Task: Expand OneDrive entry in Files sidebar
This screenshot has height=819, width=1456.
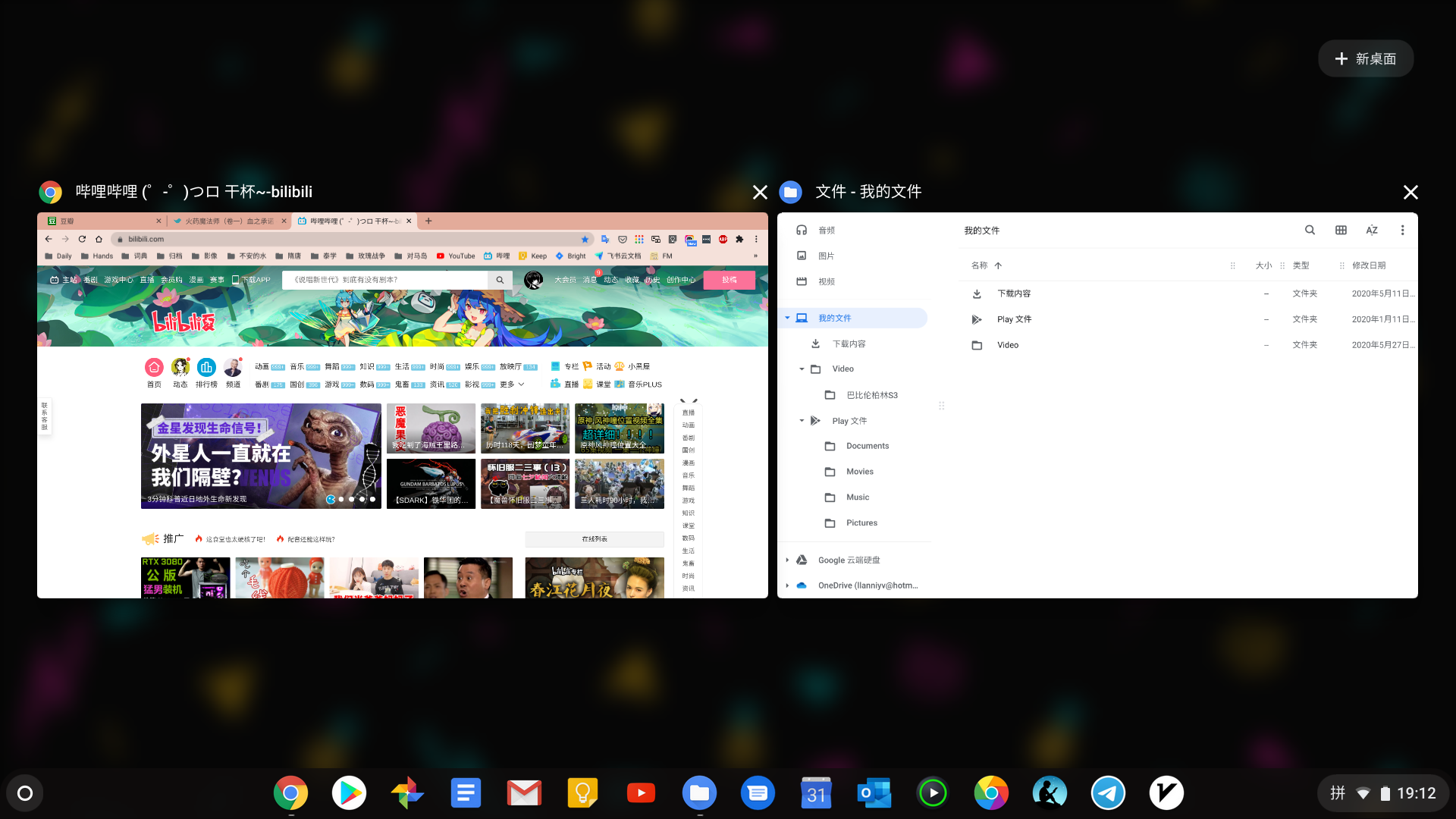Action: (787, 585)
